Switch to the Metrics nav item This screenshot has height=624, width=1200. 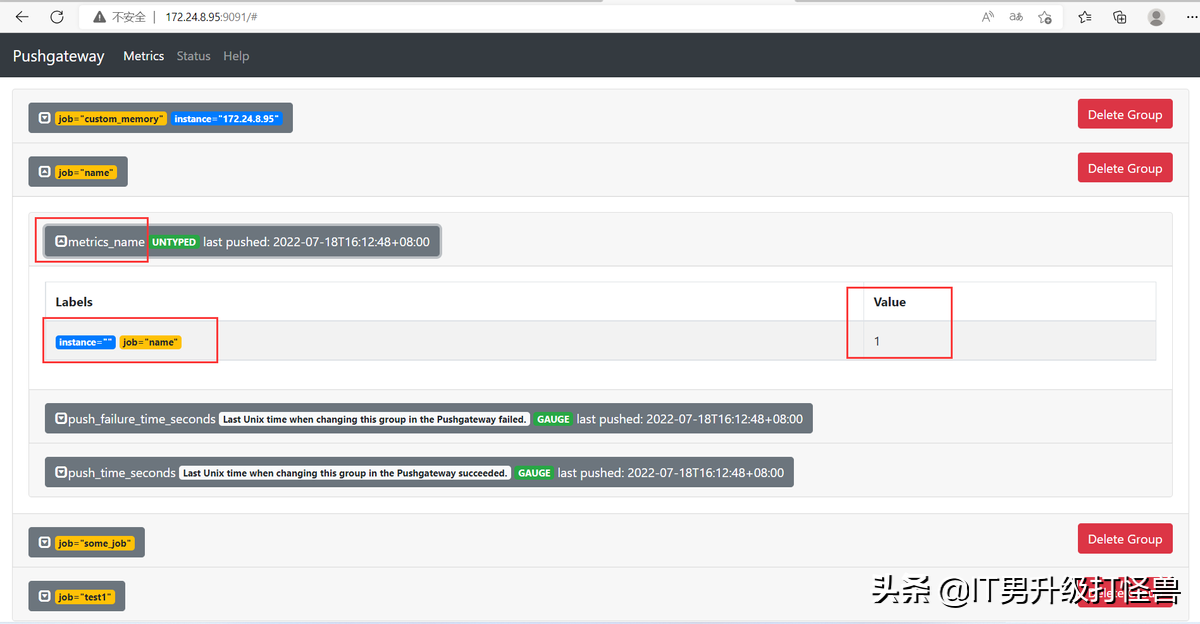pyautogui.click(x=143, y=56)
